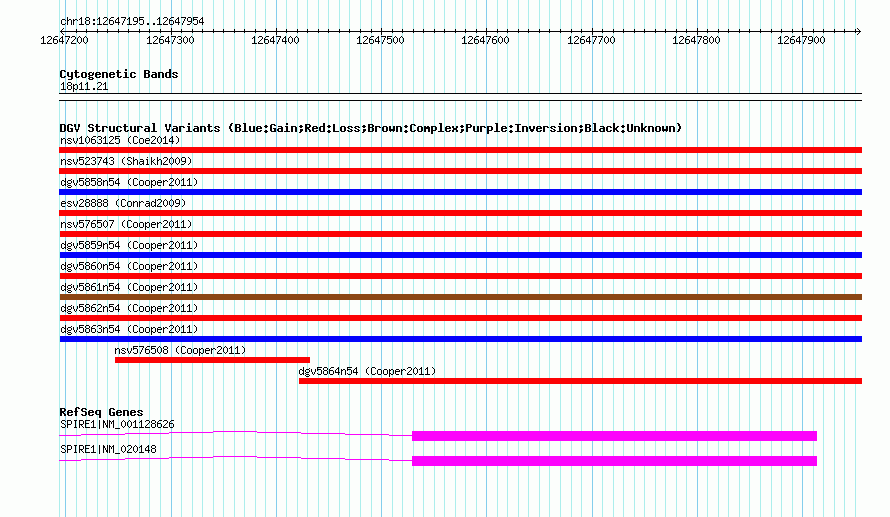Image resolution: width=890 pixels, height=517 pixels.
Task: Click ruler position 12647700
Action: [x=591, y=40]
